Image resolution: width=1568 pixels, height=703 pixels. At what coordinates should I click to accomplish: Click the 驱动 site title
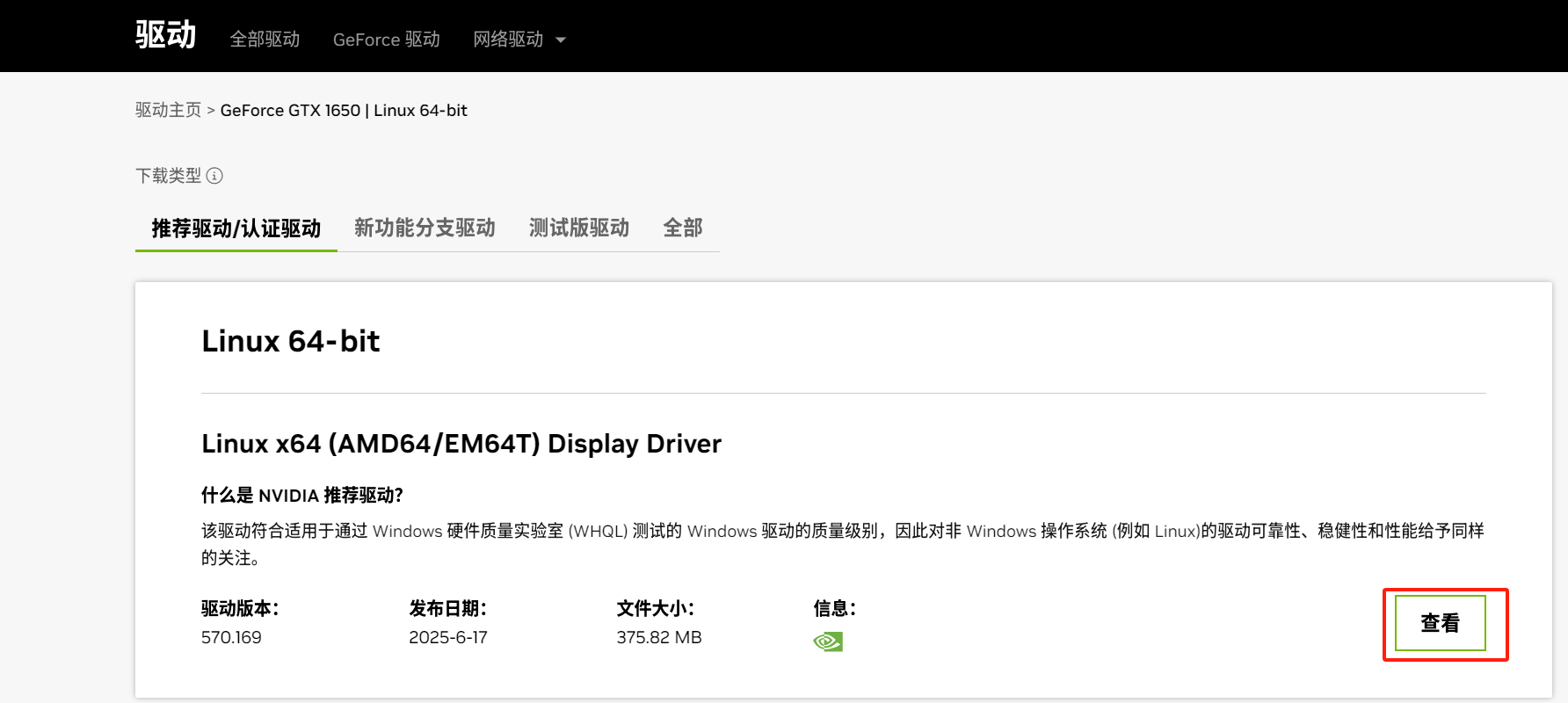(166, 35)
